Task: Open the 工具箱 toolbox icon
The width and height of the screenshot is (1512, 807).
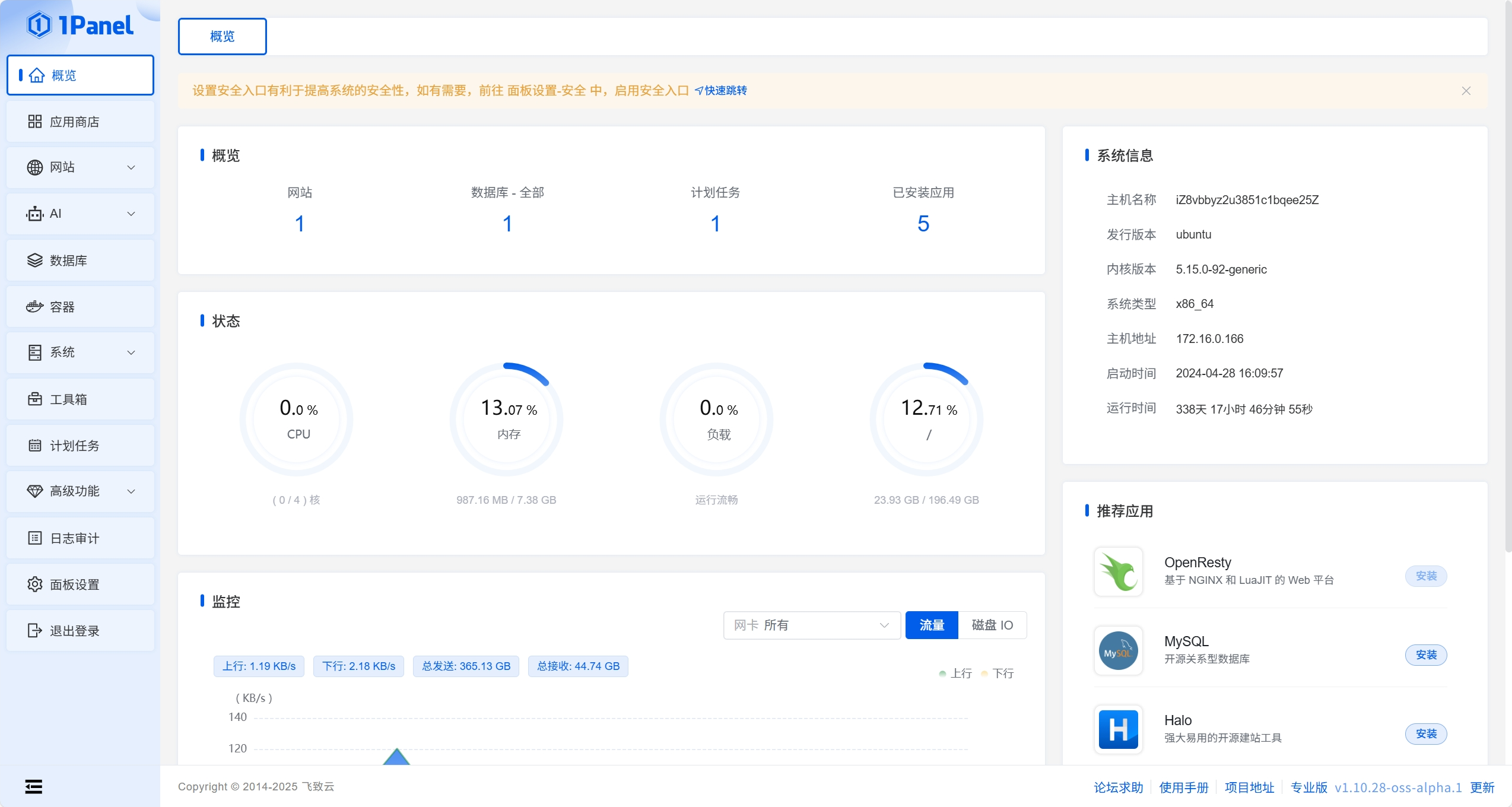Action: click(x=35, y=399)
